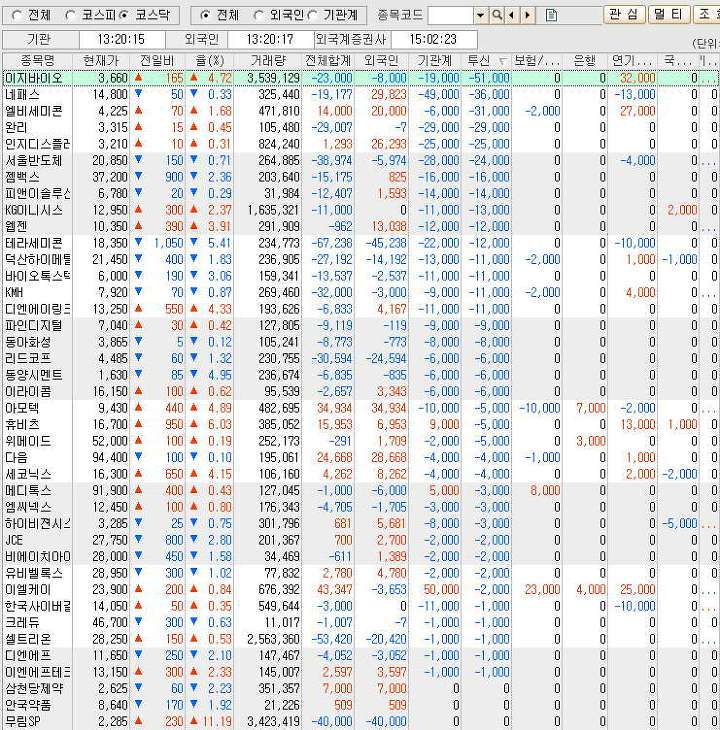Select the 완리 stock name
Screen dimensions: 720x730
point(16,128)
